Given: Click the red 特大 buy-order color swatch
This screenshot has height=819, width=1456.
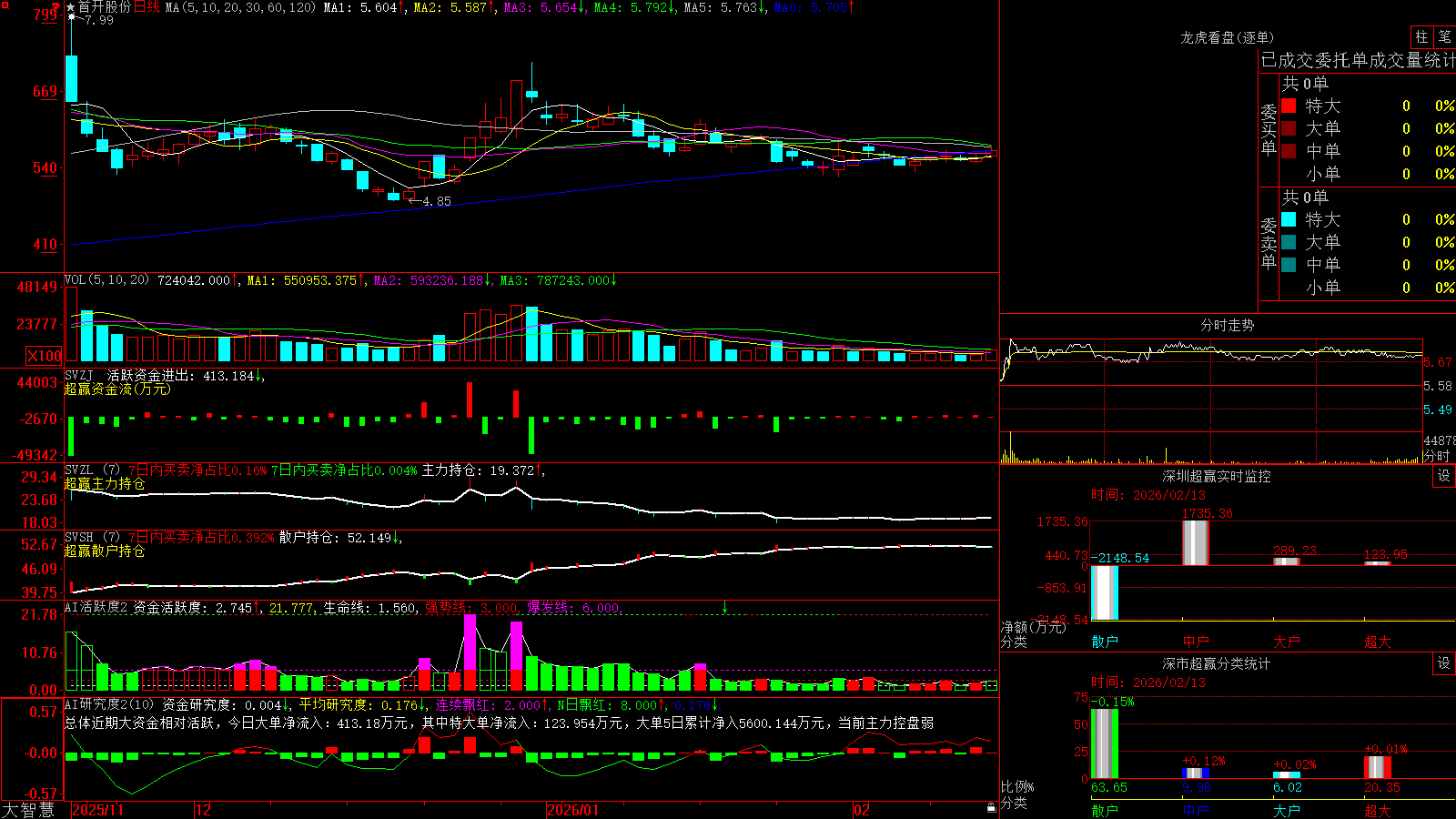Looking at the screenshot, I should [x=1289, y=106].
